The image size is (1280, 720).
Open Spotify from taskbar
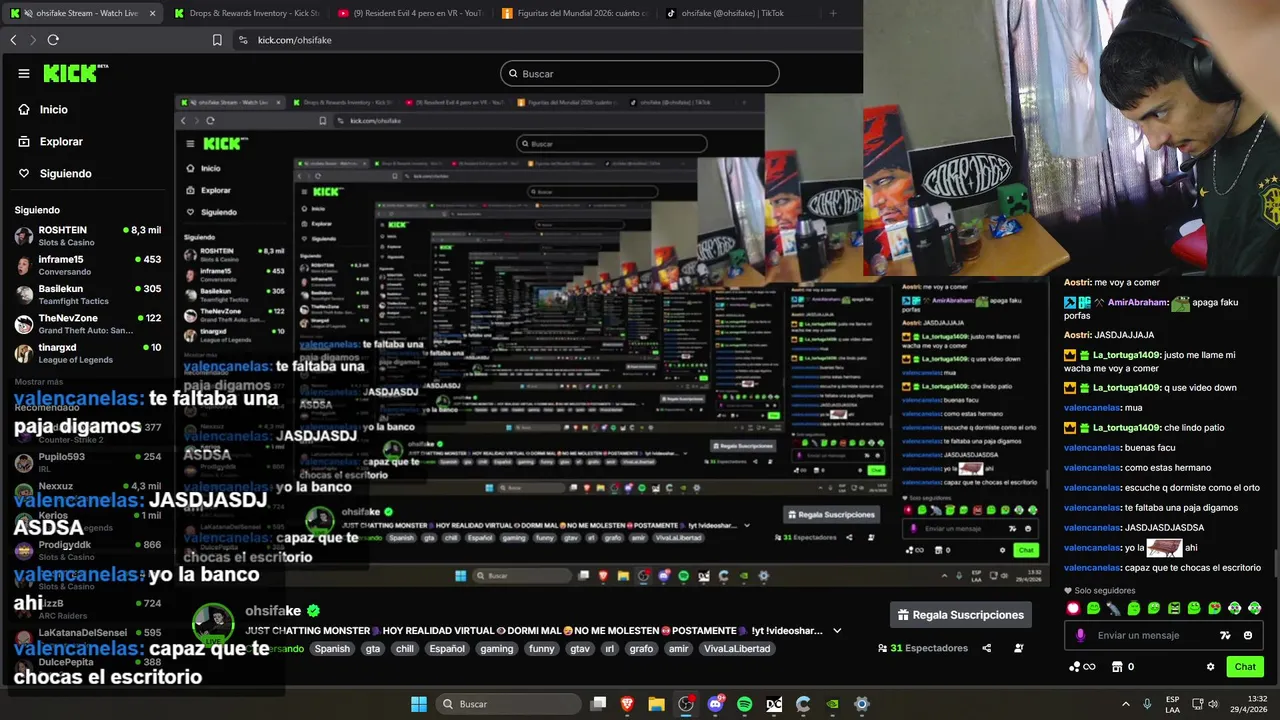744,704
